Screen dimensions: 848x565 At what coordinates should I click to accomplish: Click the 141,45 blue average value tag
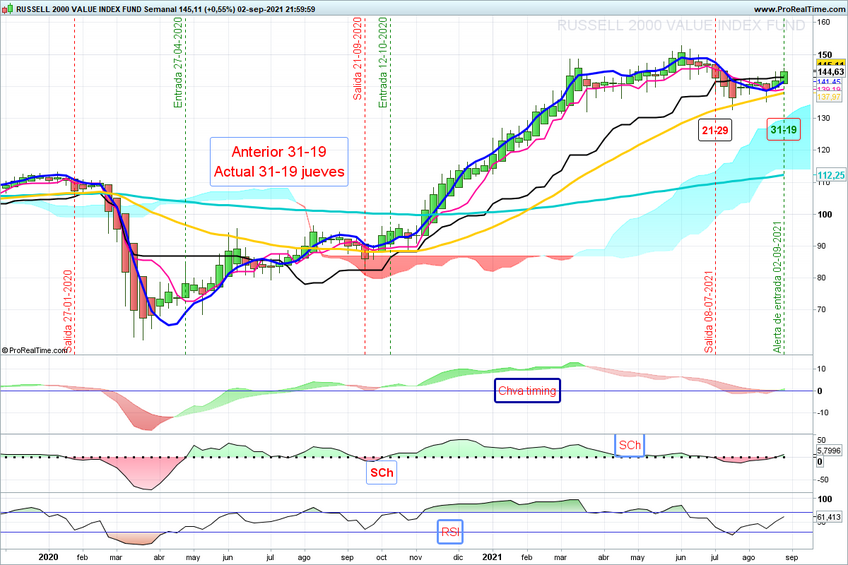click(829, 82)
